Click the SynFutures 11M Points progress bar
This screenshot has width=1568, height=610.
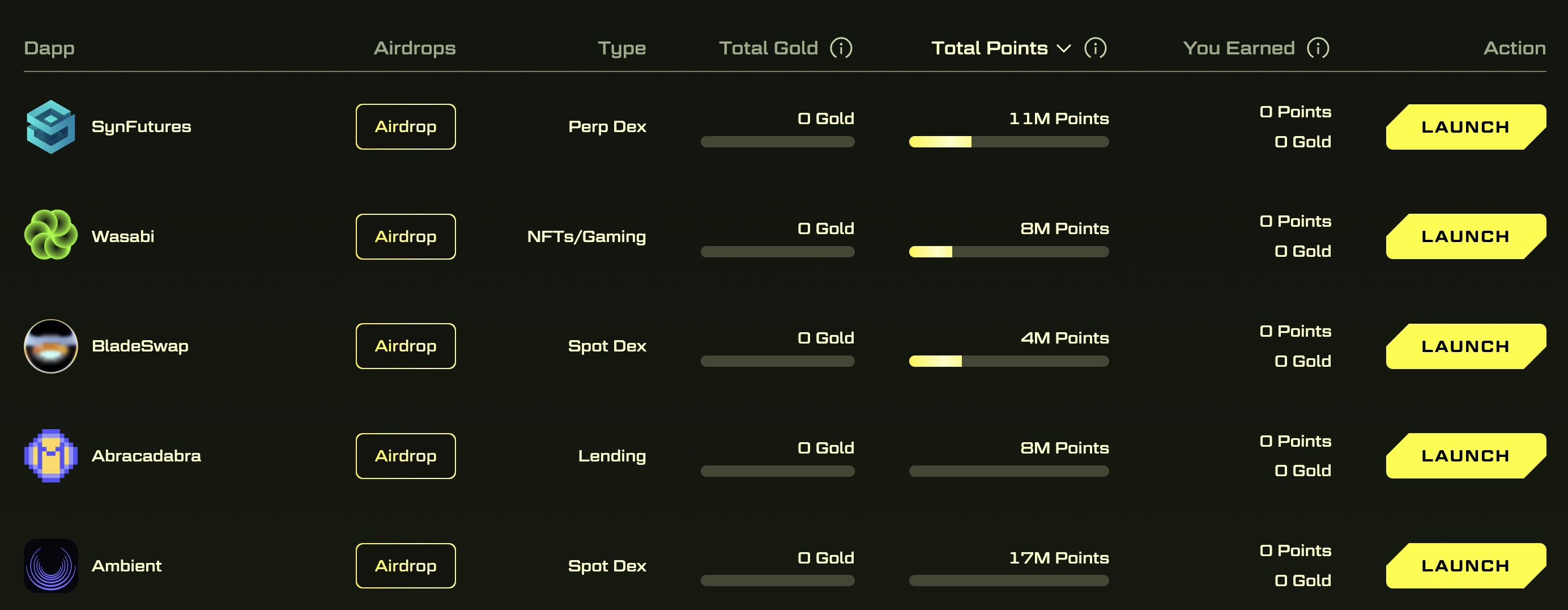[x=1009, y=141]
